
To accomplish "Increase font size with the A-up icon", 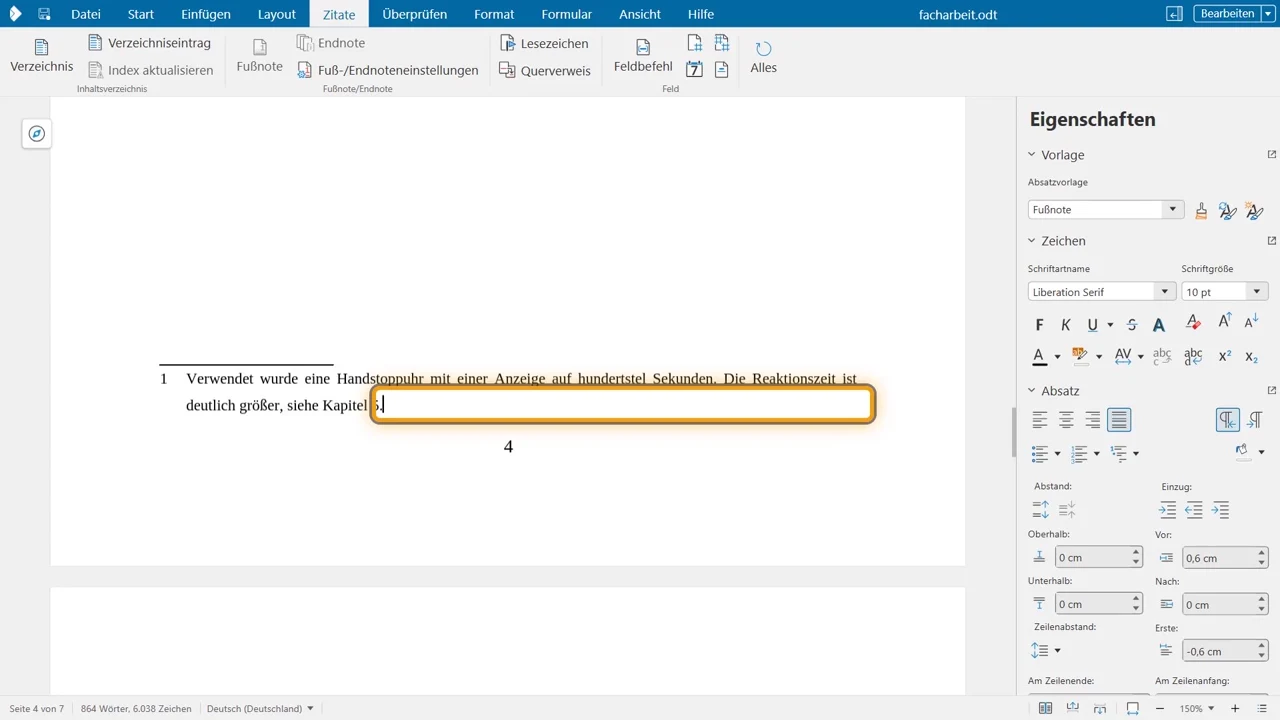I will pos(1225,323).
